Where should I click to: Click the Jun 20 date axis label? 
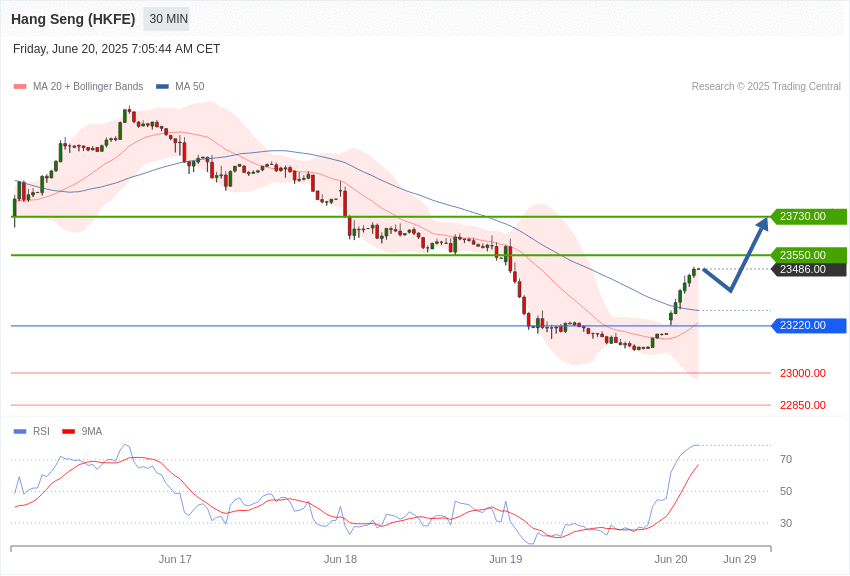click(671, 559)
